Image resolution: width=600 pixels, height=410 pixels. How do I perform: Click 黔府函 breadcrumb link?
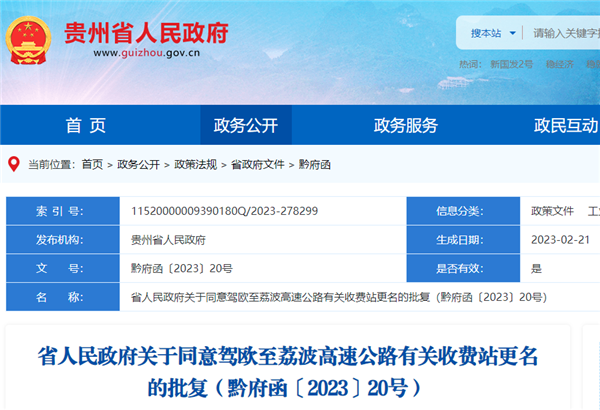pyautogui.click(x=316, y=164)
